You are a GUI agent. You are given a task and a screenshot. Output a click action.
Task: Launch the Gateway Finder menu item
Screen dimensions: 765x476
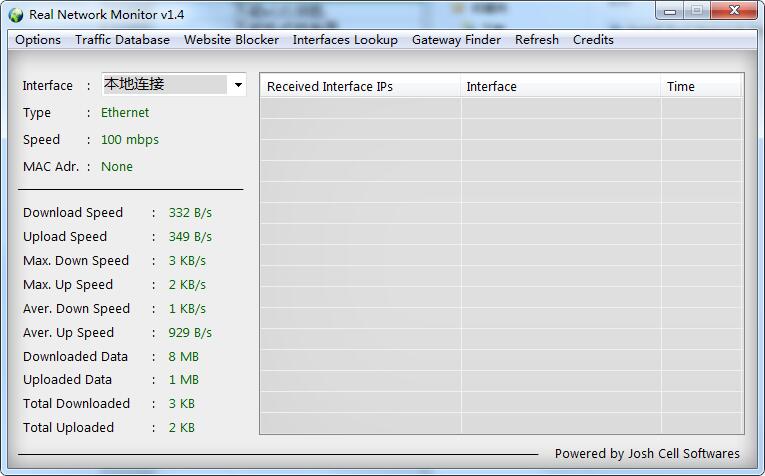(456, 40)
